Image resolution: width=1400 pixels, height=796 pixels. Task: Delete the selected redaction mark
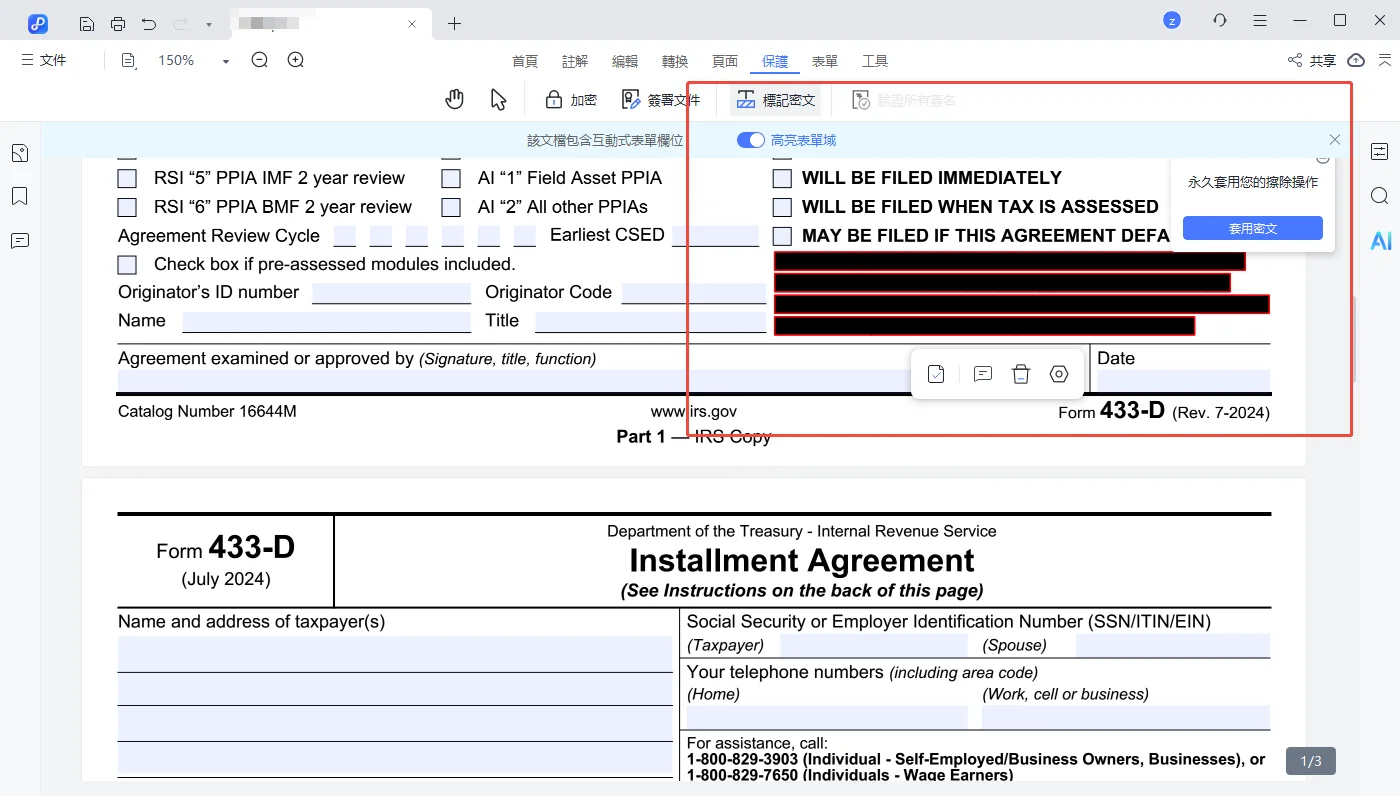click(x=1020, y=374)
